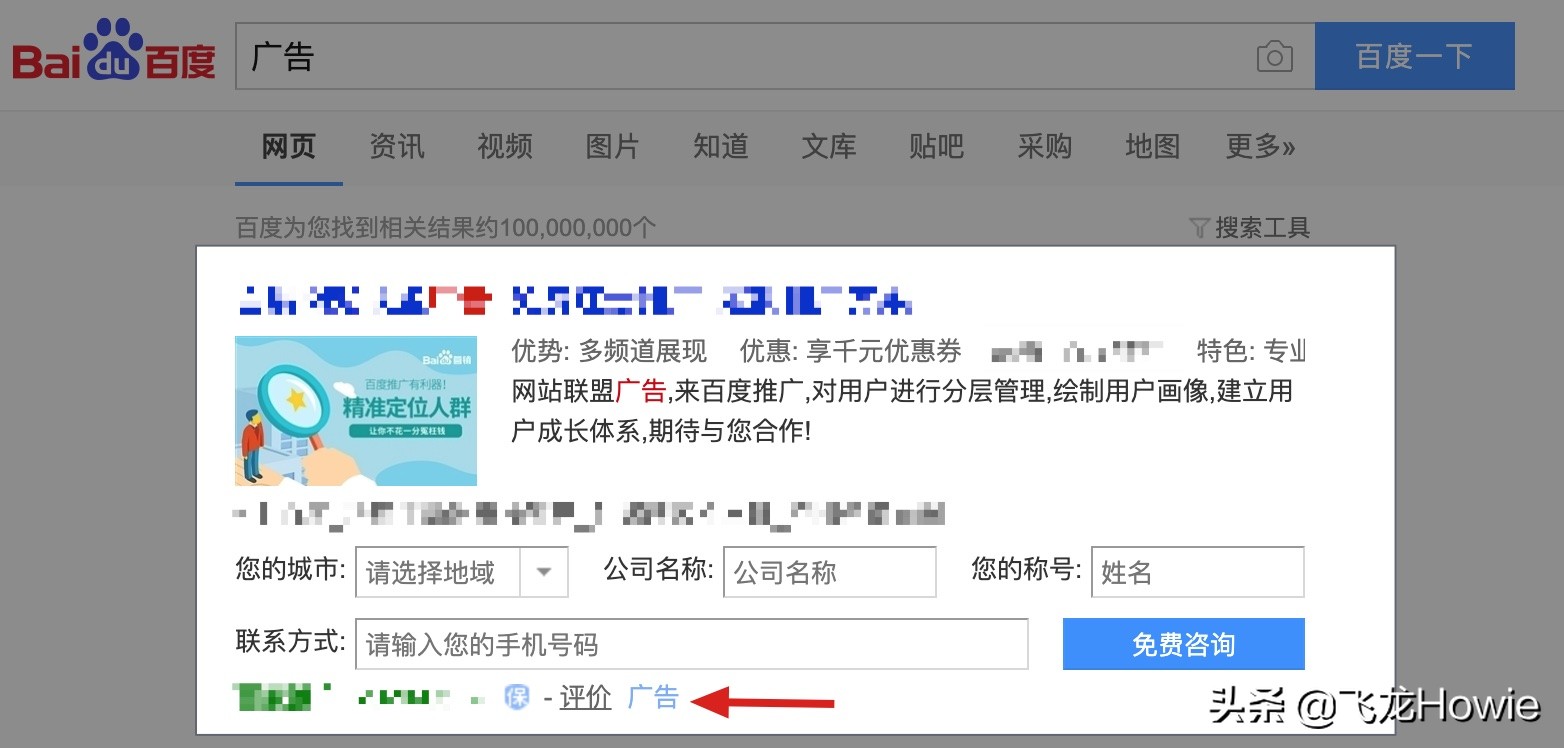Click the 精准定位人群 ad thumbnail
Image resolution: width=1564 pixels, height=748 pixels.
point(356,411)
